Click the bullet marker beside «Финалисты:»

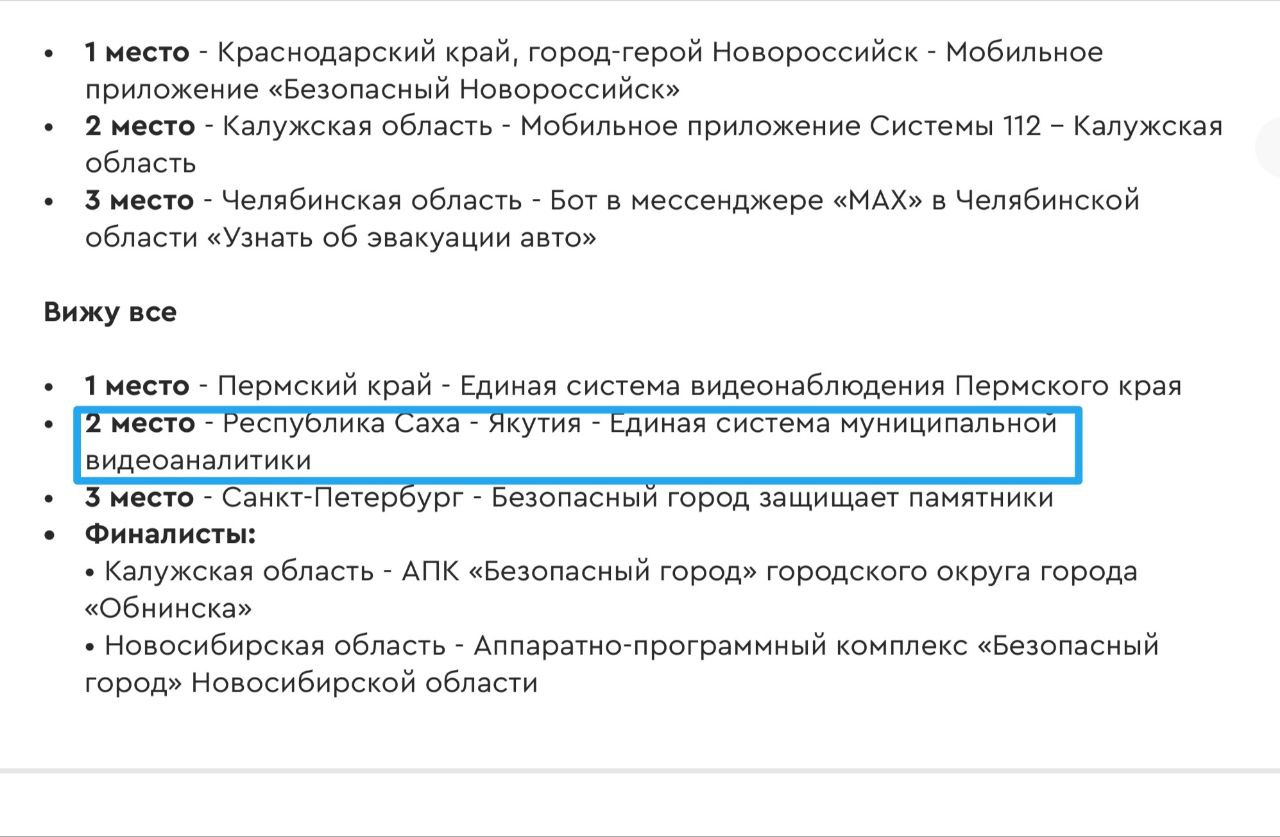50,535
